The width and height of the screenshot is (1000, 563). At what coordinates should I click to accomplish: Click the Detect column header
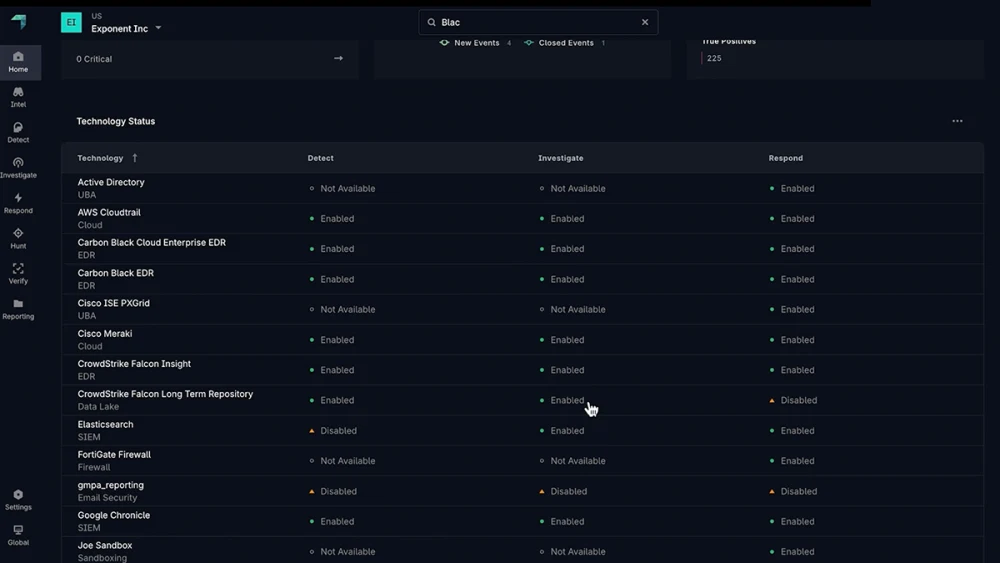pyautogui.click(x=320, y=158)
